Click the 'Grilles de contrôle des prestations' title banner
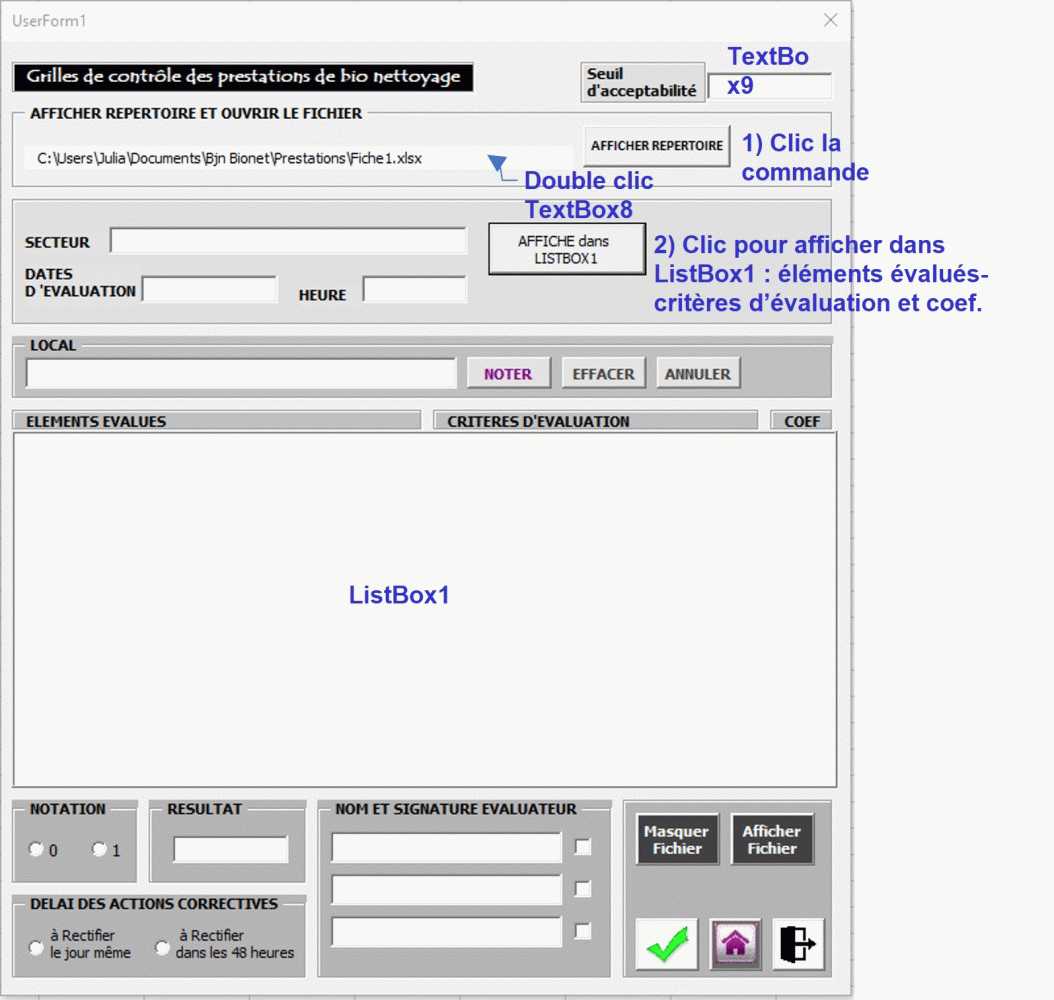 243,77
